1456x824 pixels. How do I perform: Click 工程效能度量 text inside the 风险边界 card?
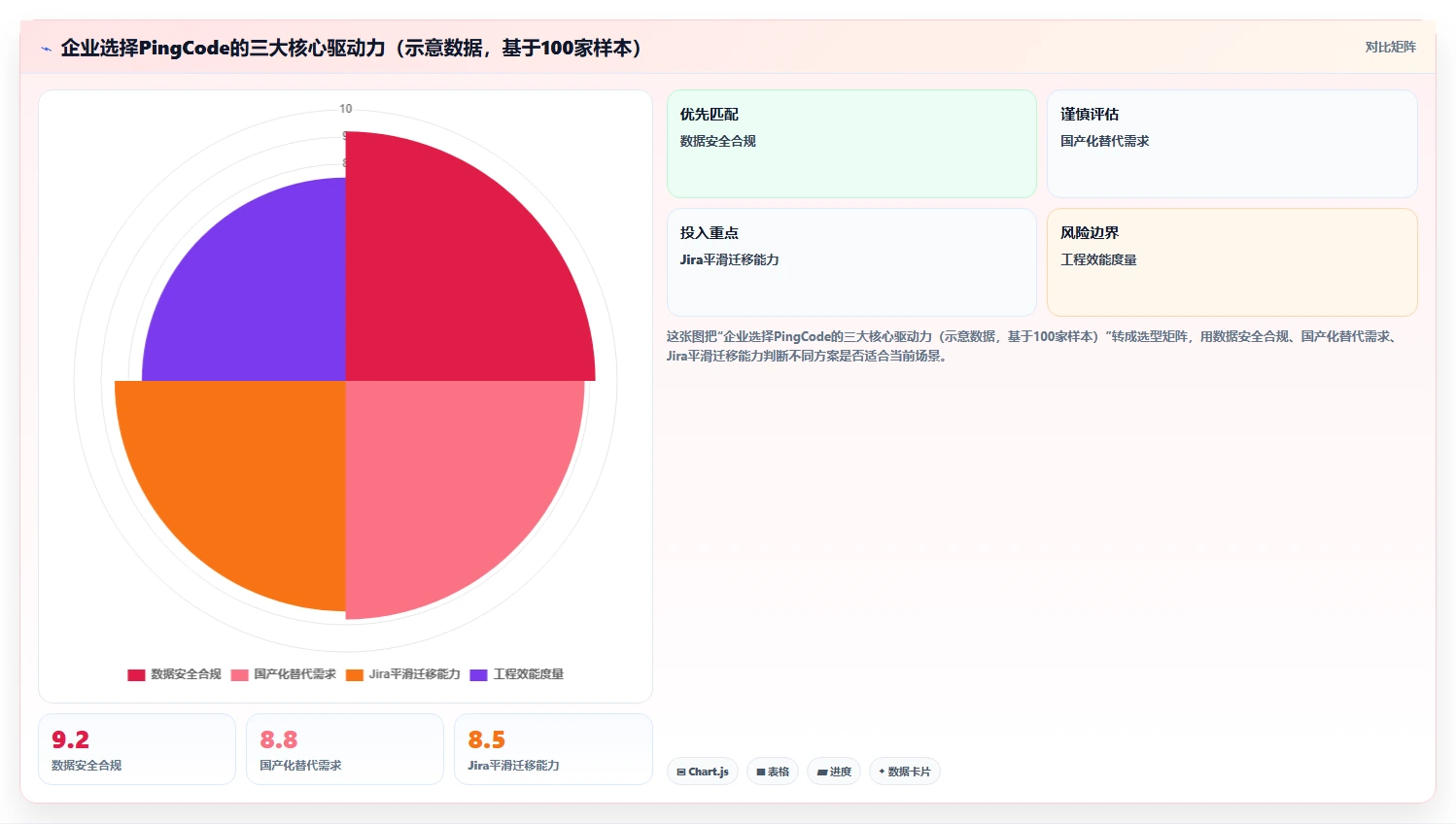[1098, 259]
